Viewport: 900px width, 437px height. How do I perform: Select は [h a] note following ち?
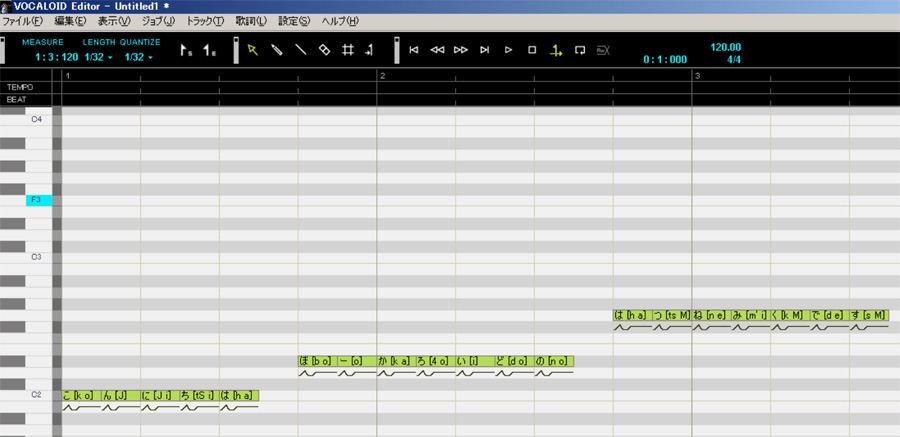239,396
